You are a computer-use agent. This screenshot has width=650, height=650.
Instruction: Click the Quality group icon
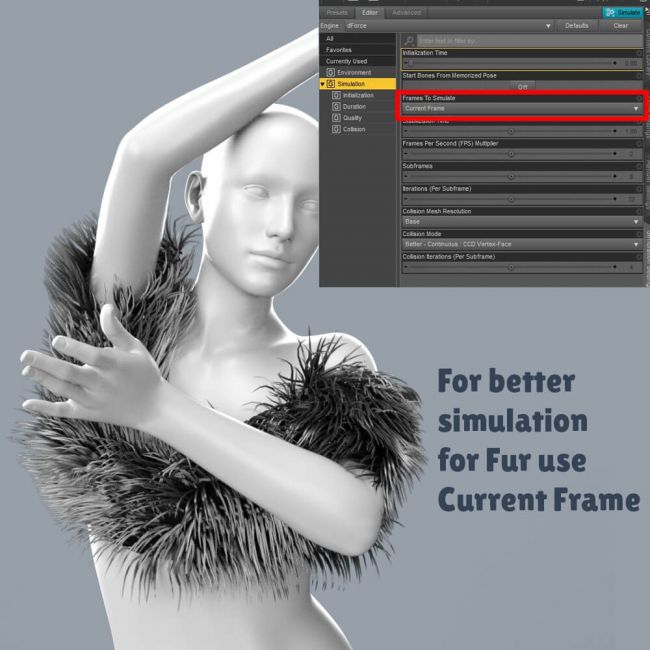pos(336,118)
